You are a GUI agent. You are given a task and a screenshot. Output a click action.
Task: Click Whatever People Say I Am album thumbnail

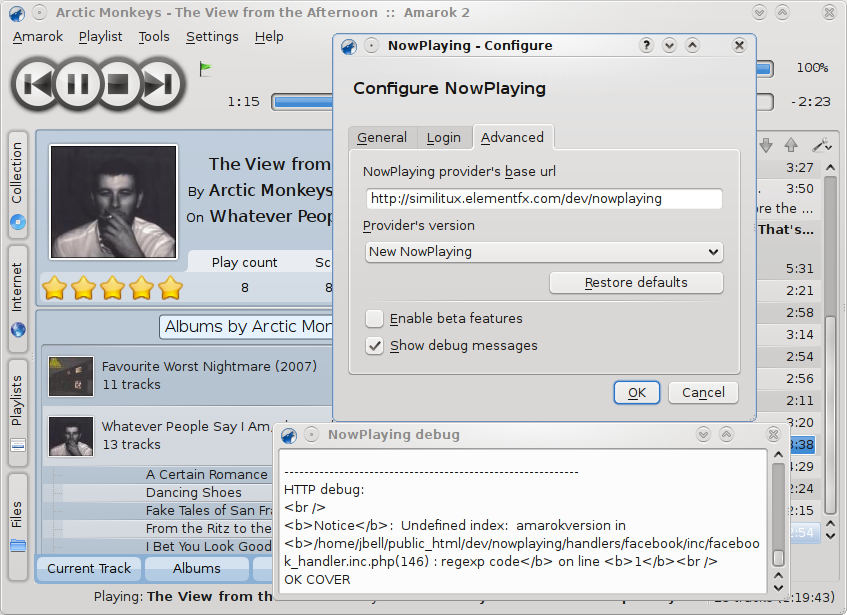click(71, 436)
